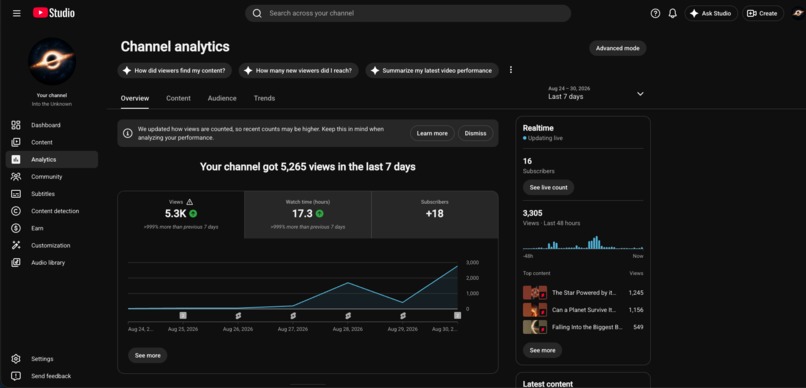Click the Customization wand icon
The width and height of the screenshot is (806, 388).
coord(16,246)
